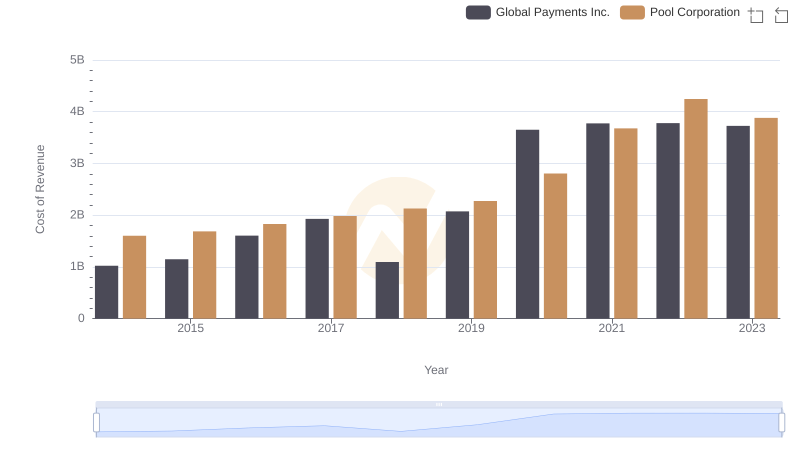Click the Global Payments bar for 2016
Viewport: 800px width, 461px height.
[246, 277]
